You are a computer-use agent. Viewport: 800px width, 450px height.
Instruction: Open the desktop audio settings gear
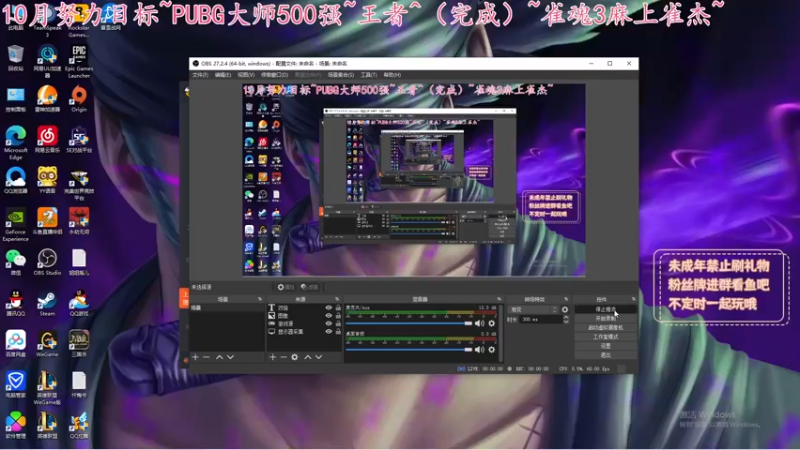pyautogui.click(x=491, y=349)
